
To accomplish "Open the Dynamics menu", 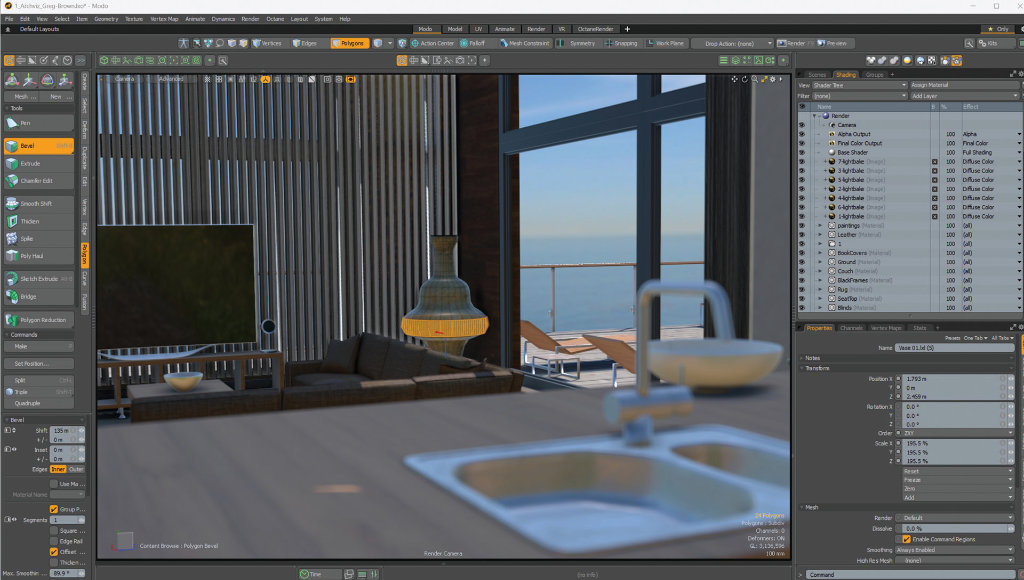I will point(223,19).
